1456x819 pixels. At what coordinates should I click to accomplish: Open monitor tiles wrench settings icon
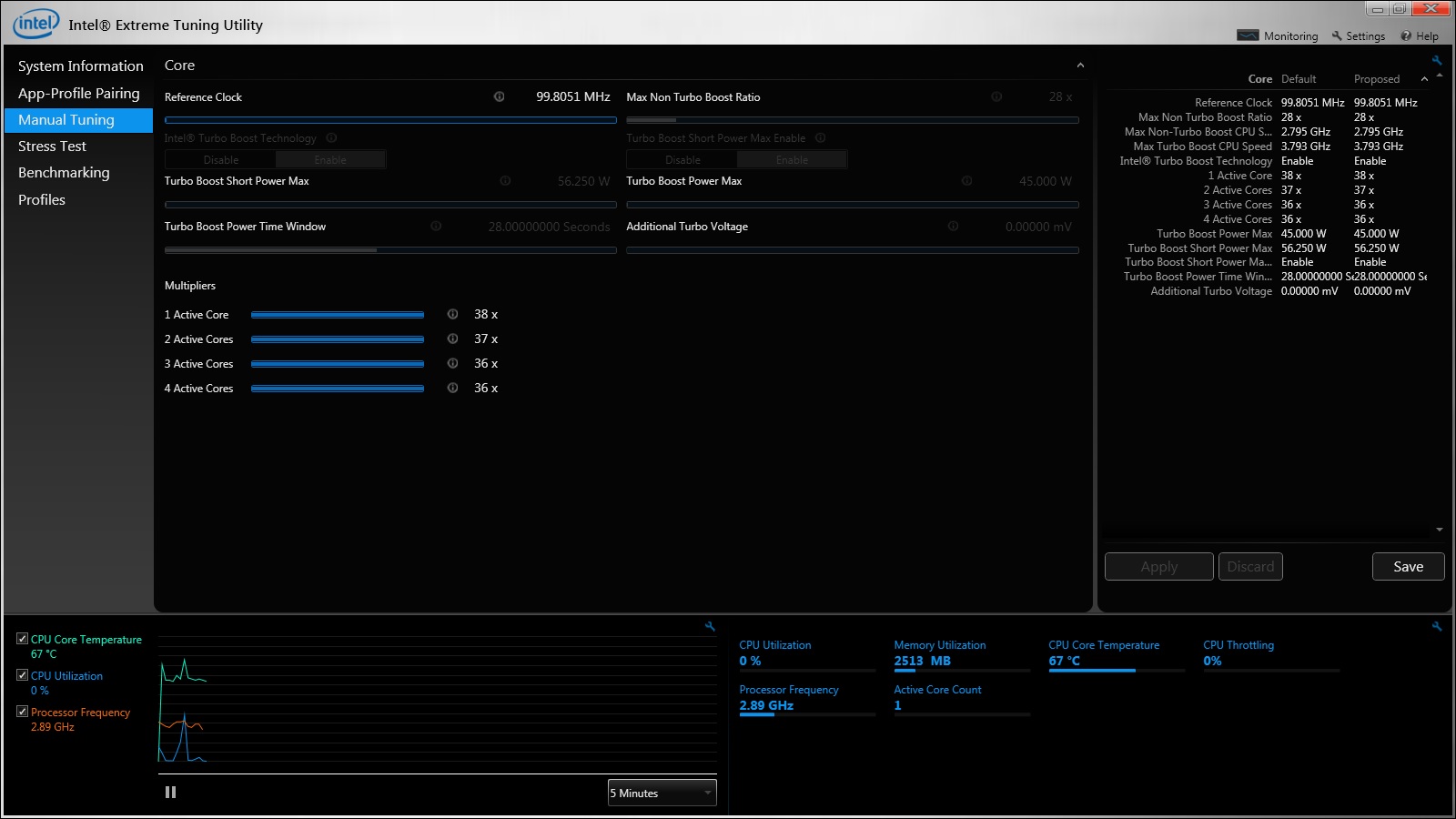[1437, 626]
